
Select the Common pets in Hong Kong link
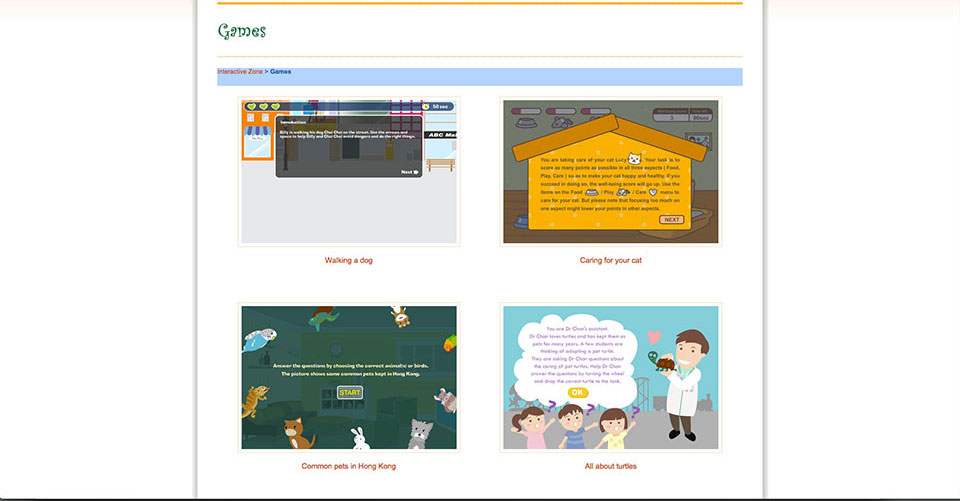(349, 466)
